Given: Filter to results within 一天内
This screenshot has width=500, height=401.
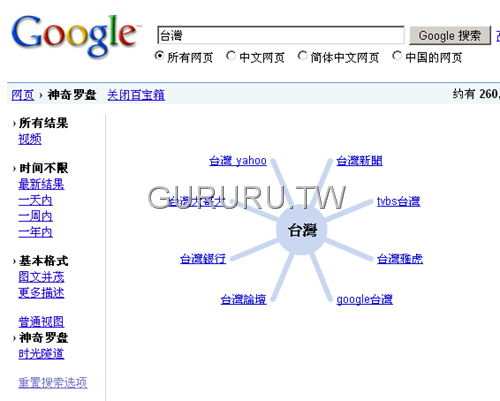Looking at the screenshot, I should [36, 200].
